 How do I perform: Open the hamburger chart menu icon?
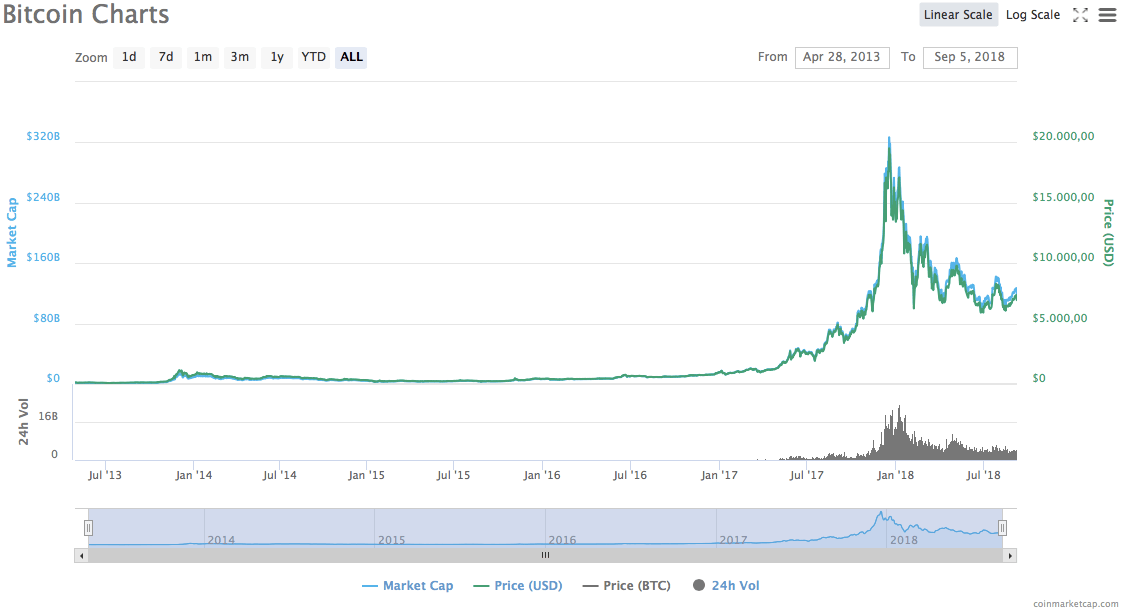[1107, 15]
